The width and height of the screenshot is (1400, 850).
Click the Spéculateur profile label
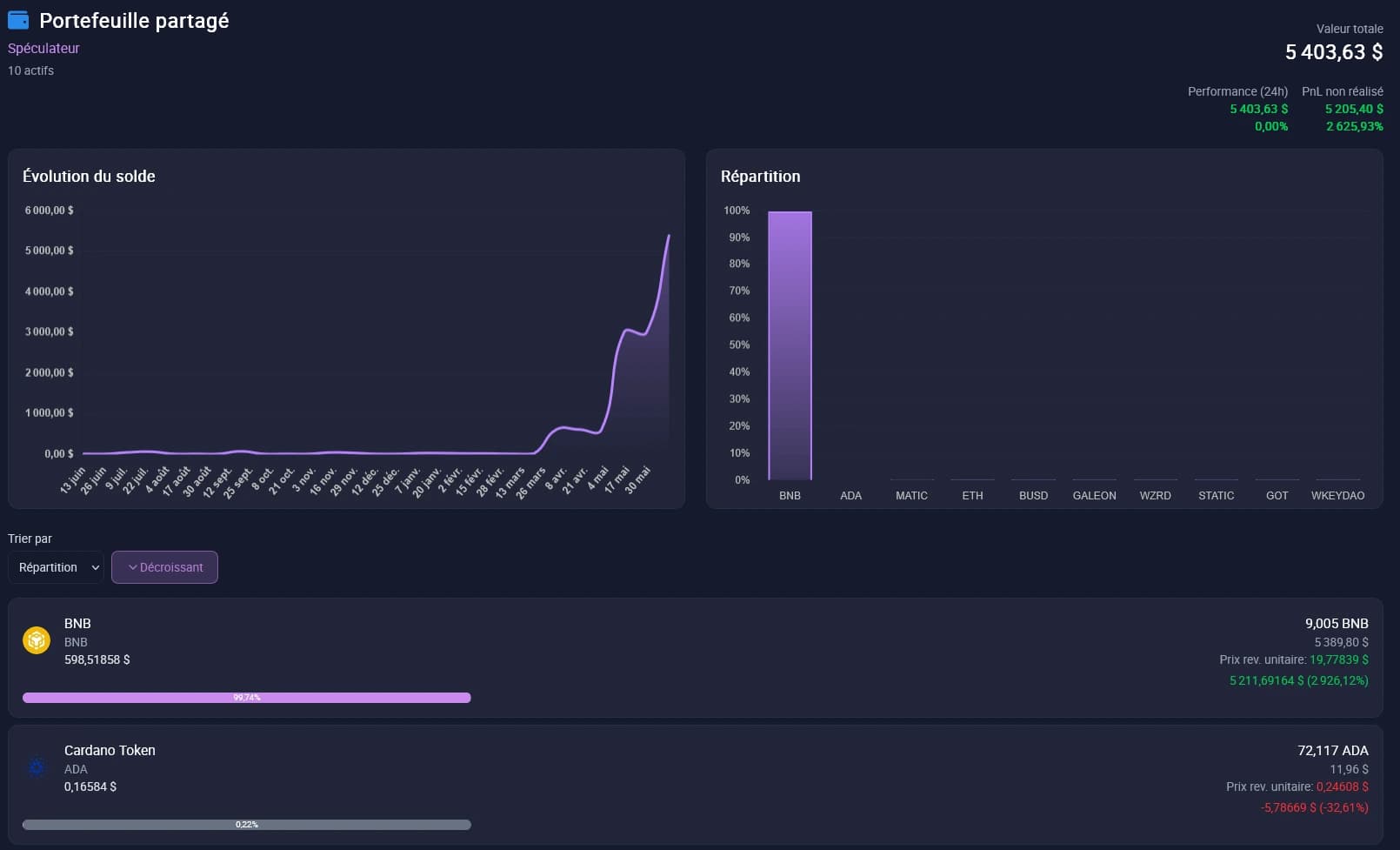43,49
